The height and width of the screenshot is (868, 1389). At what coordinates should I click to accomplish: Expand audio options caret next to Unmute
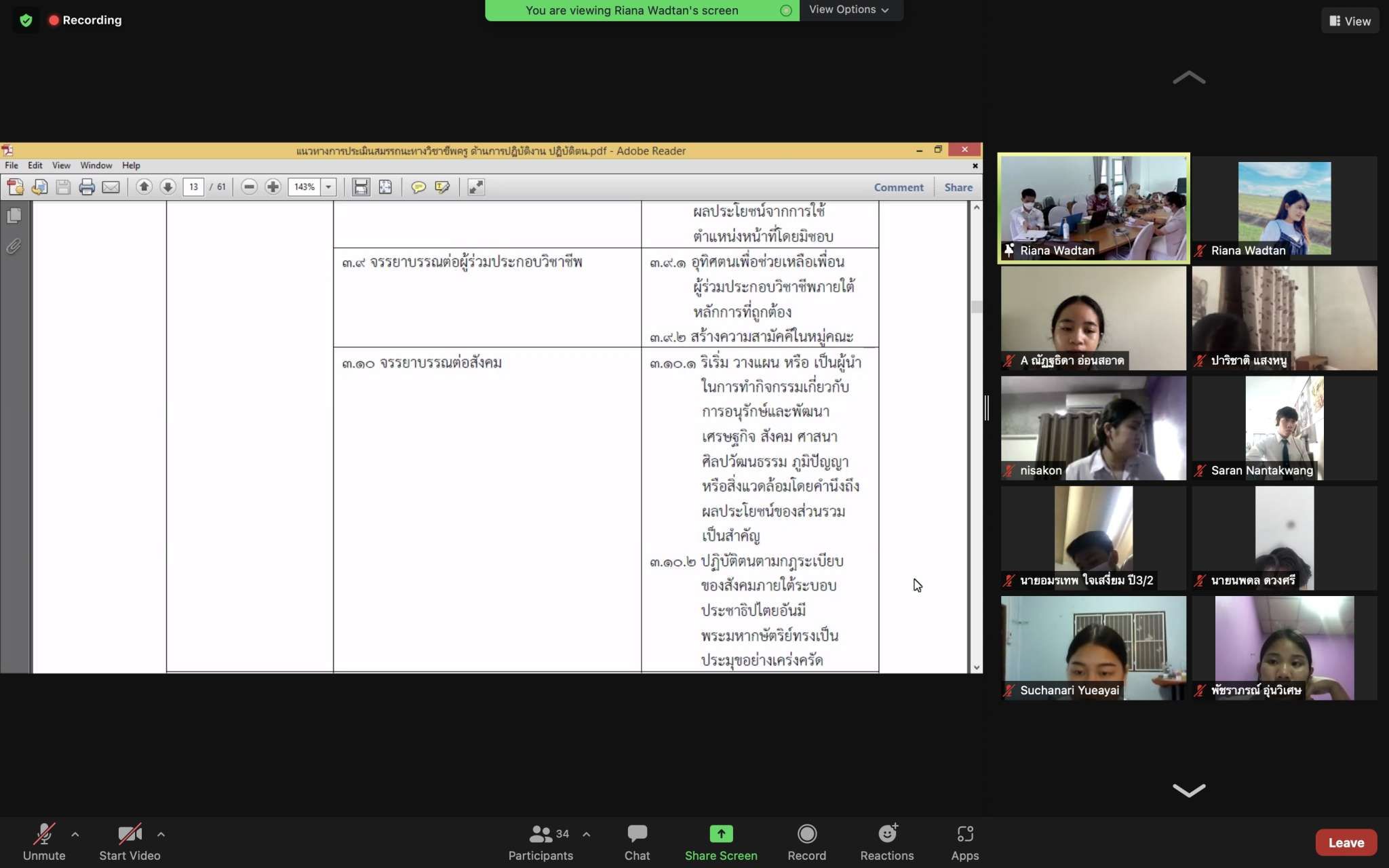(x=75, y=834)
